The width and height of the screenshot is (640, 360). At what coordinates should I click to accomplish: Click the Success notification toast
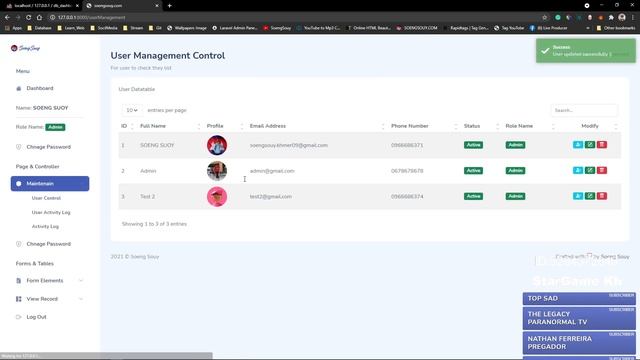(x=586, y=51)
